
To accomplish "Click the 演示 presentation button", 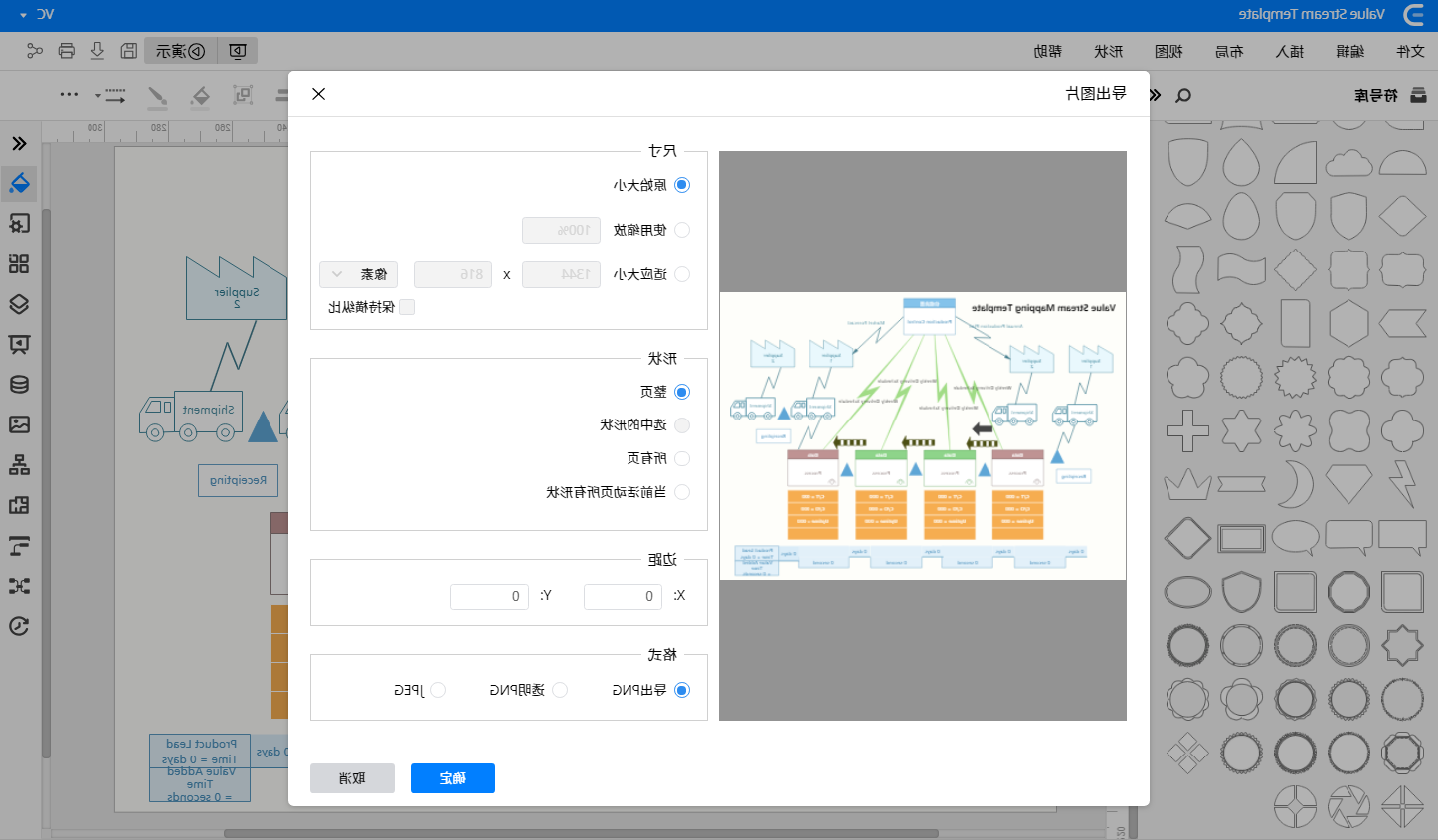I will [180, 51].
